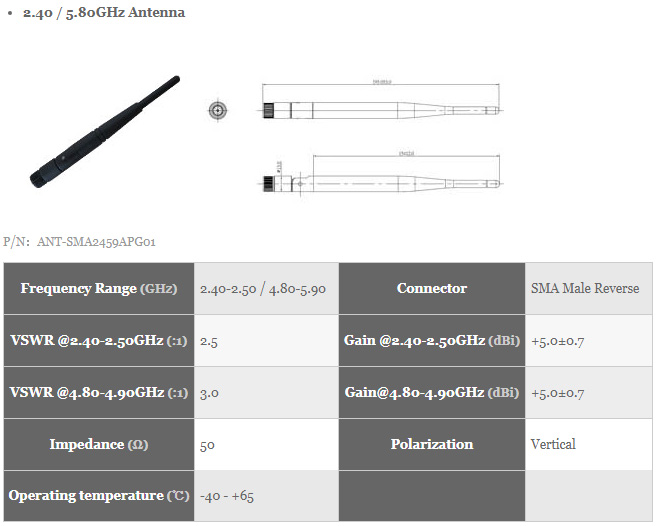Click the 2.40-2.50 / 4.80-5.90 value cell
The height and width of the screenshot is (526, 660).
266,289
